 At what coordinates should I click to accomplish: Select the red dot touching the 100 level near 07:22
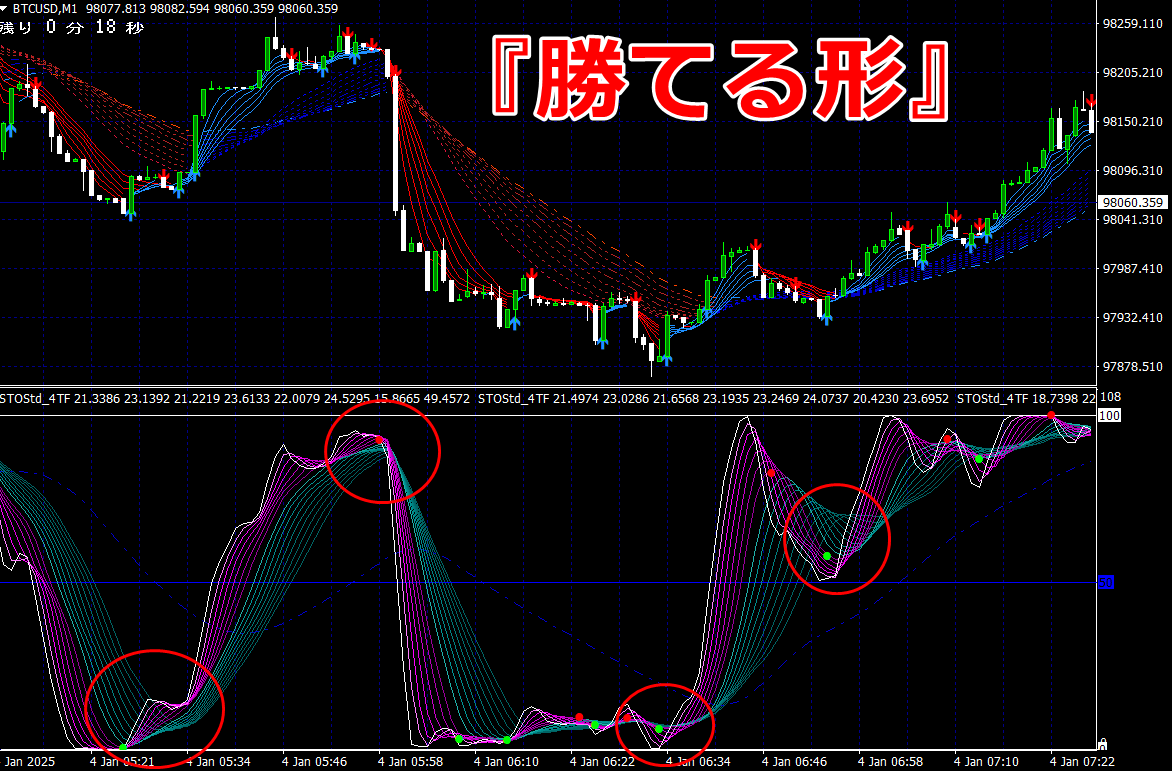tap(1051, 415)
